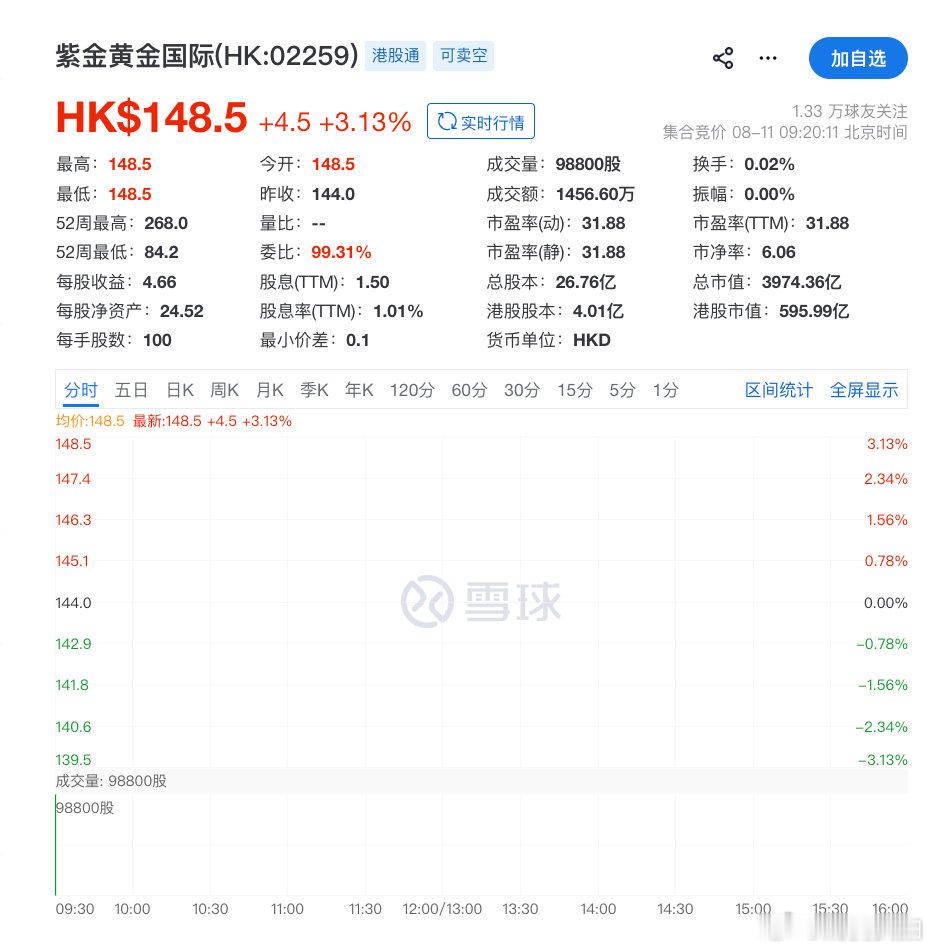Switch to the 60分 tab
Image resolution: width=932 pixels, height=950 pixels.
[469, 390]
